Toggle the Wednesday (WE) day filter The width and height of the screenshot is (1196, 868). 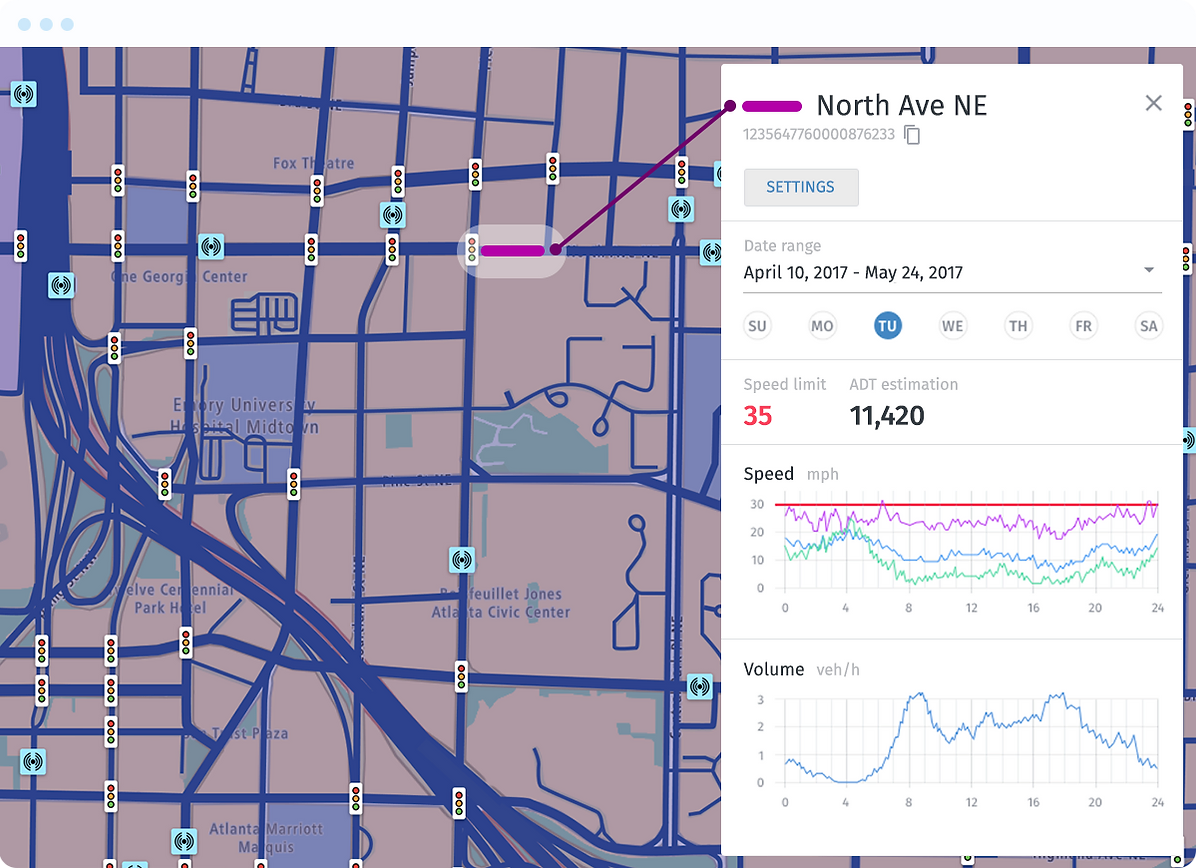(952, 325)
